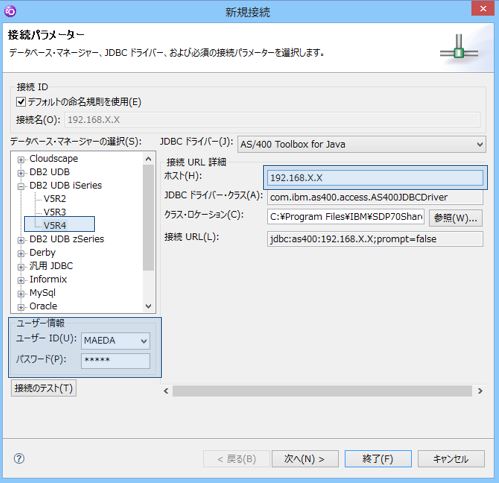Click the 終了(F) finish button
Screen dimensions: 499x483
(378, 459)
